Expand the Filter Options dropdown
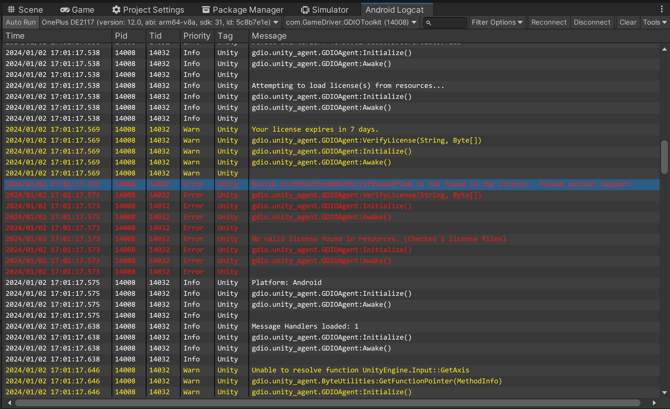 pos(497,22)
